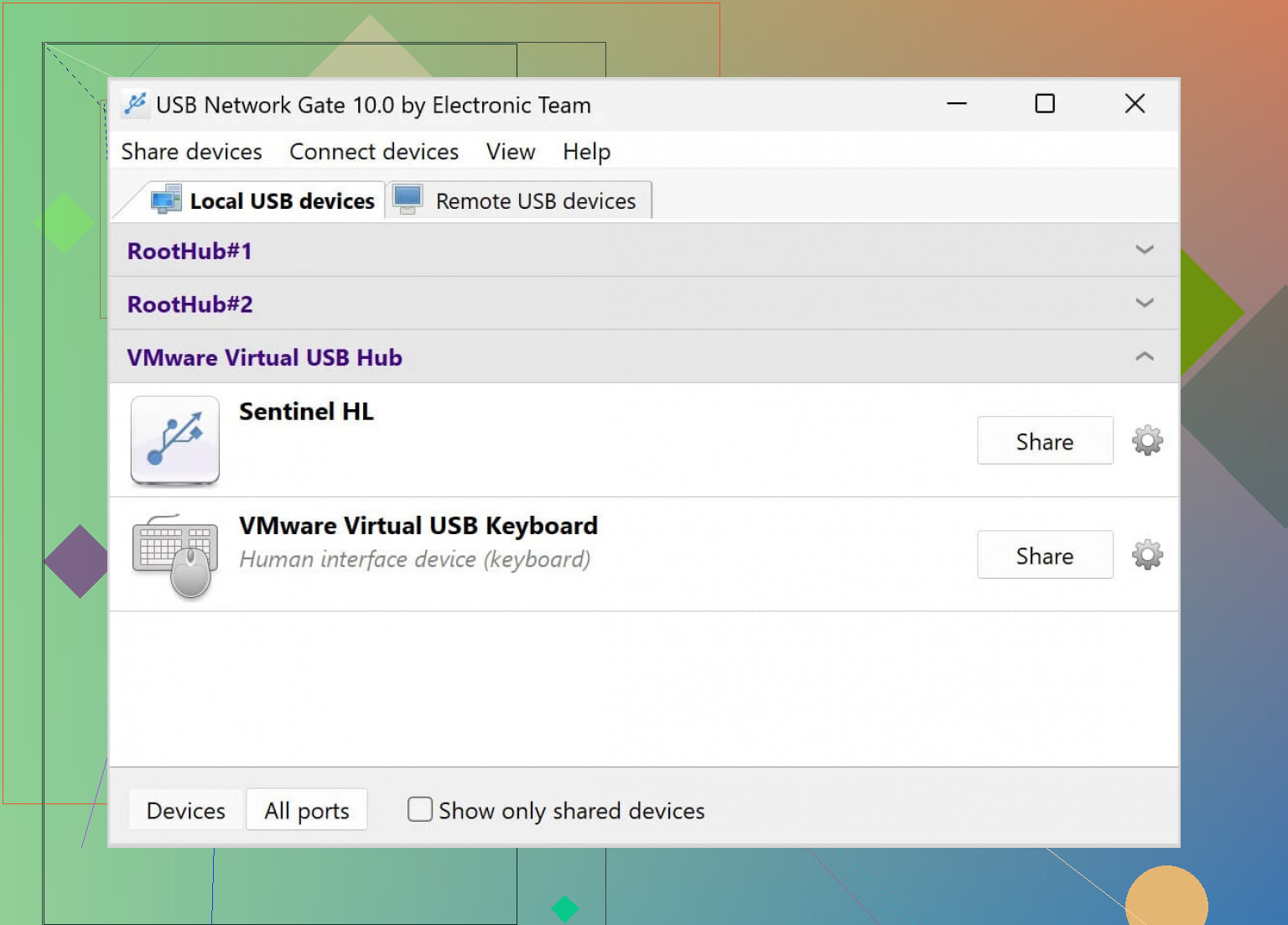Minimize the USB Network Gate window
1288x925 pixels.
[x=957, y=104]
